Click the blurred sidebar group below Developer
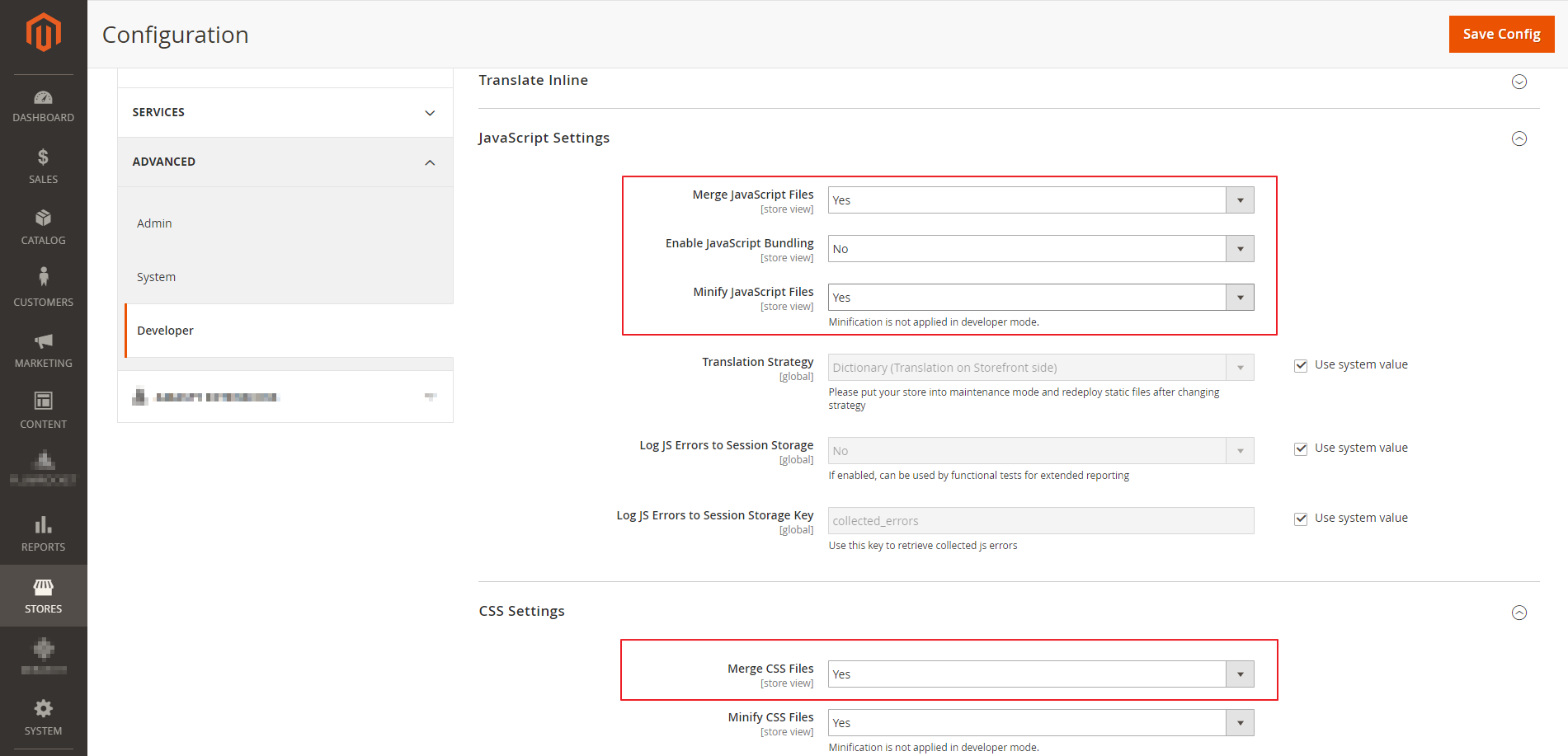The image size is (1568, 756). 285,397
